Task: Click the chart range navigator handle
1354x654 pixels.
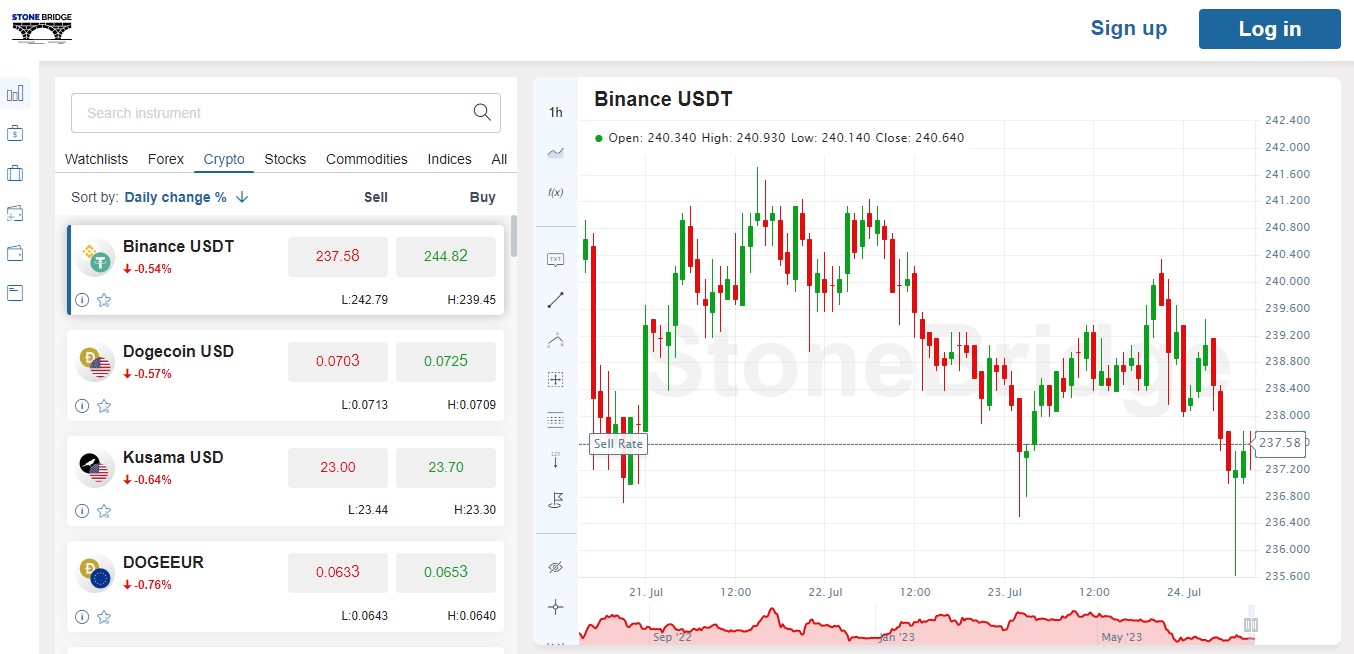Action: click(x=1250, y=625)
